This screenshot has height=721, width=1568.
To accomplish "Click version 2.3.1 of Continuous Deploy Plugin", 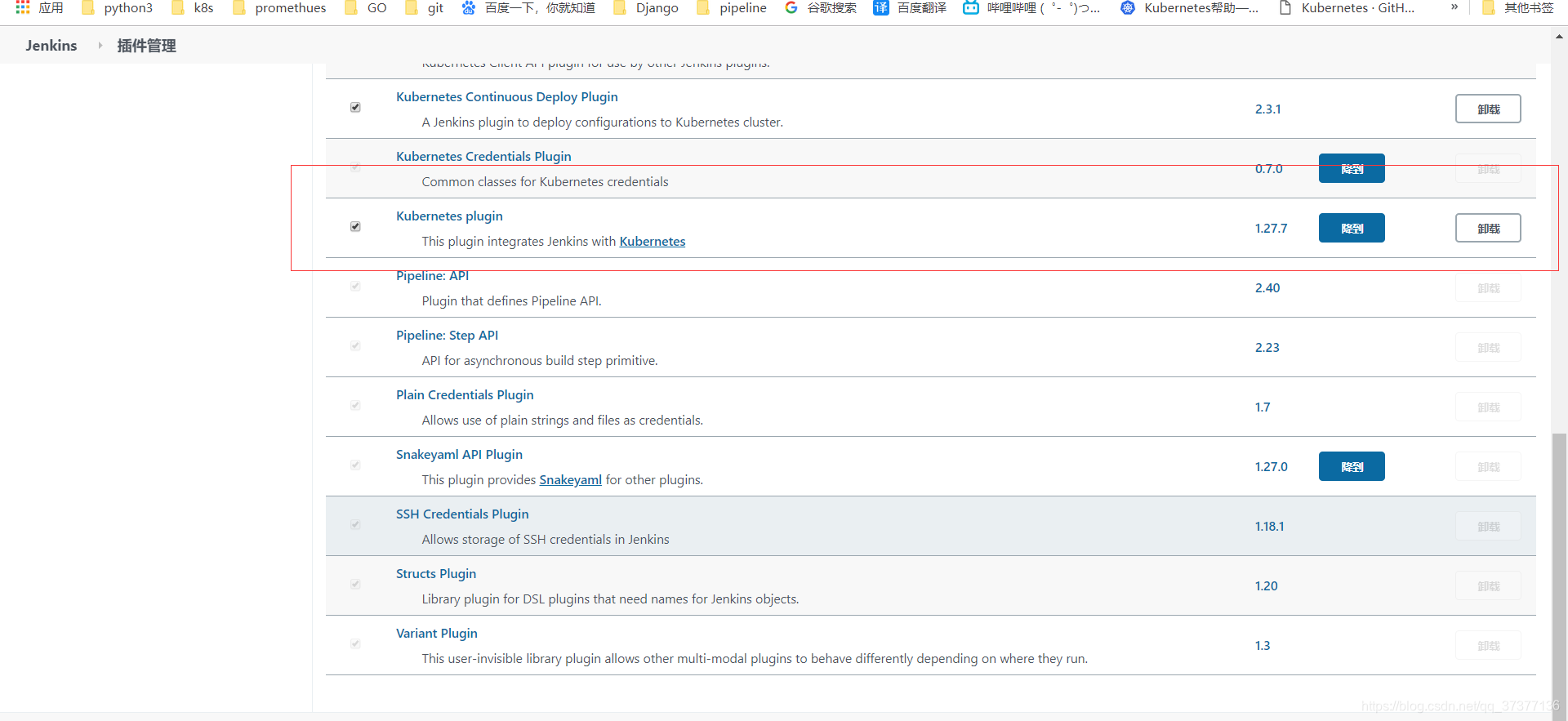I will (x=1268, y=109).
